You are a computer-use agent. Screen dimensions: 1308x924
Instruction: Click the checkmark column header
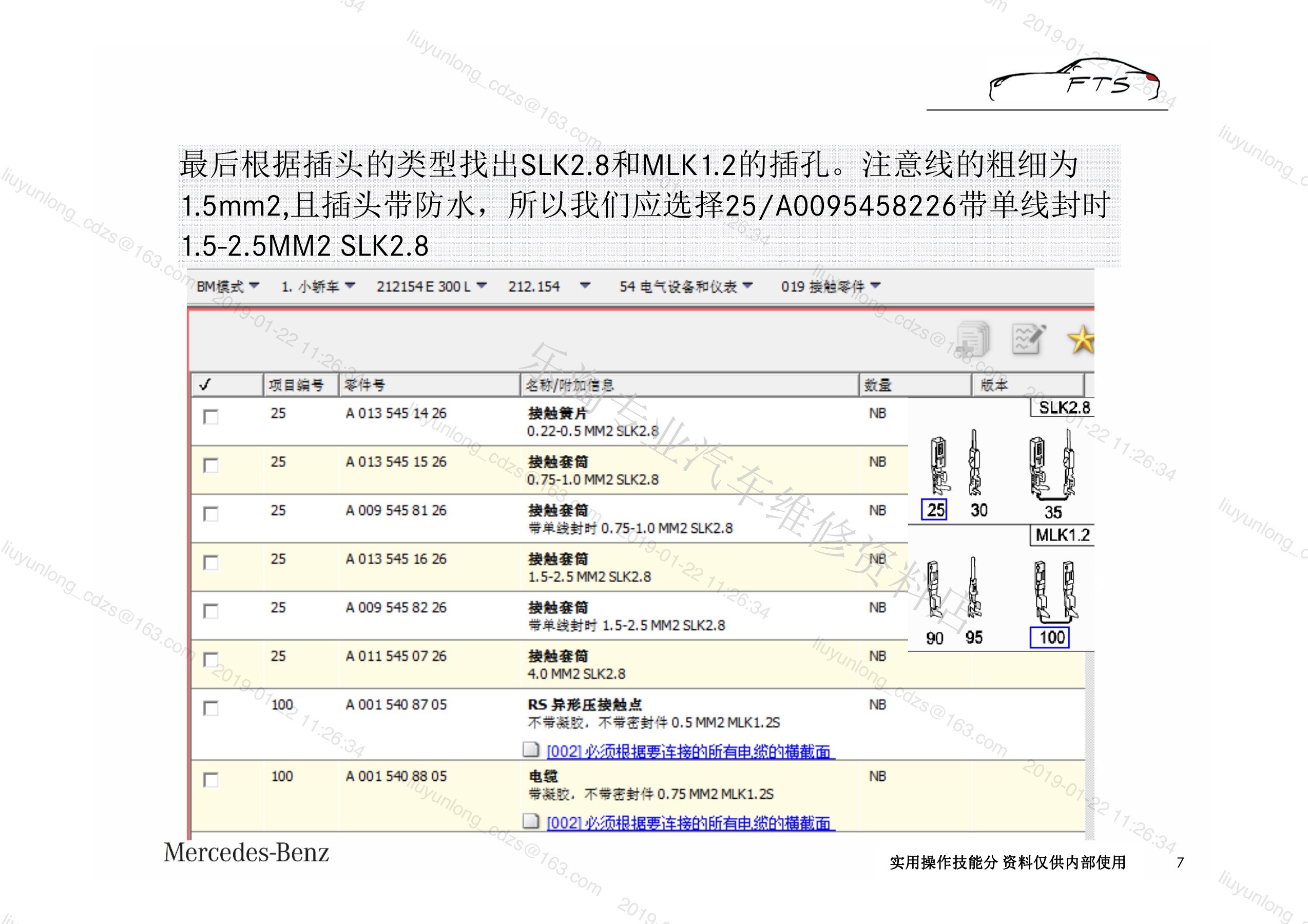click(x=227, y=385)
